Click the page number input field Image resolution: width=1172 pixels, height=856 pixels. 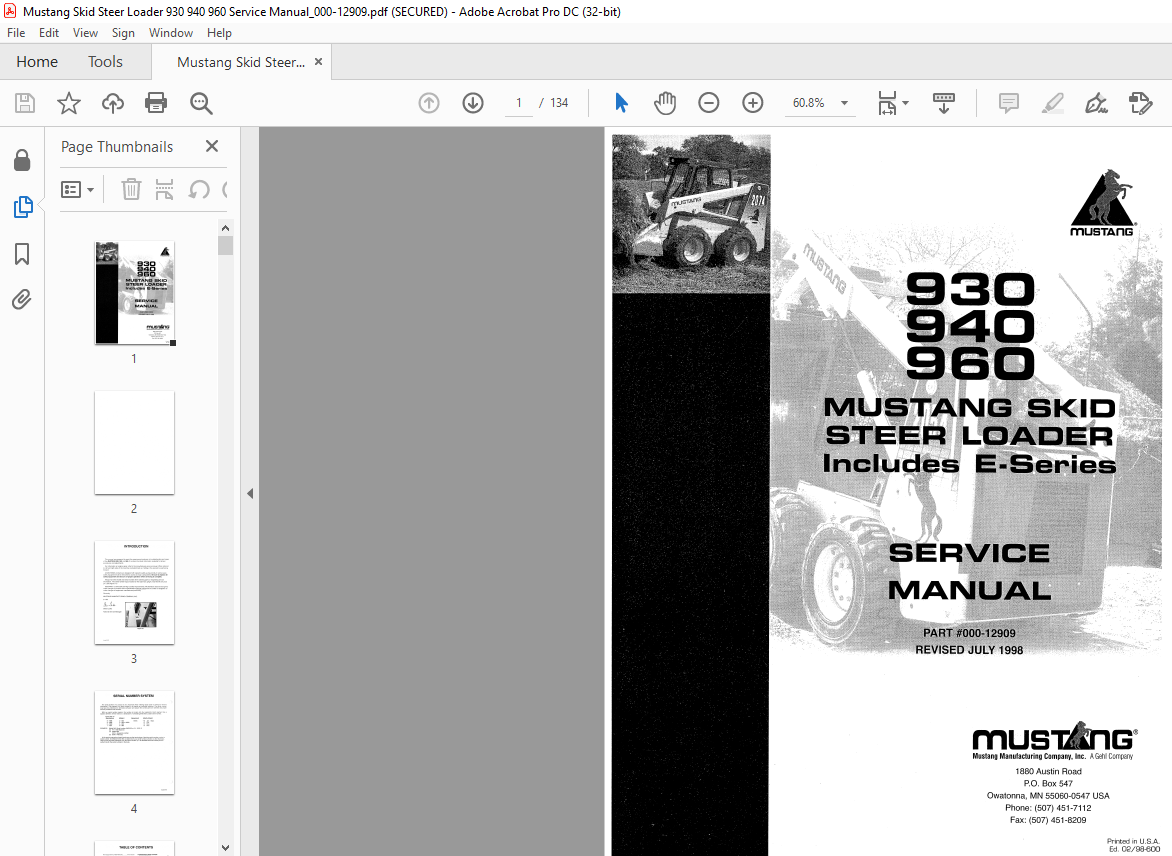[519, 103]
